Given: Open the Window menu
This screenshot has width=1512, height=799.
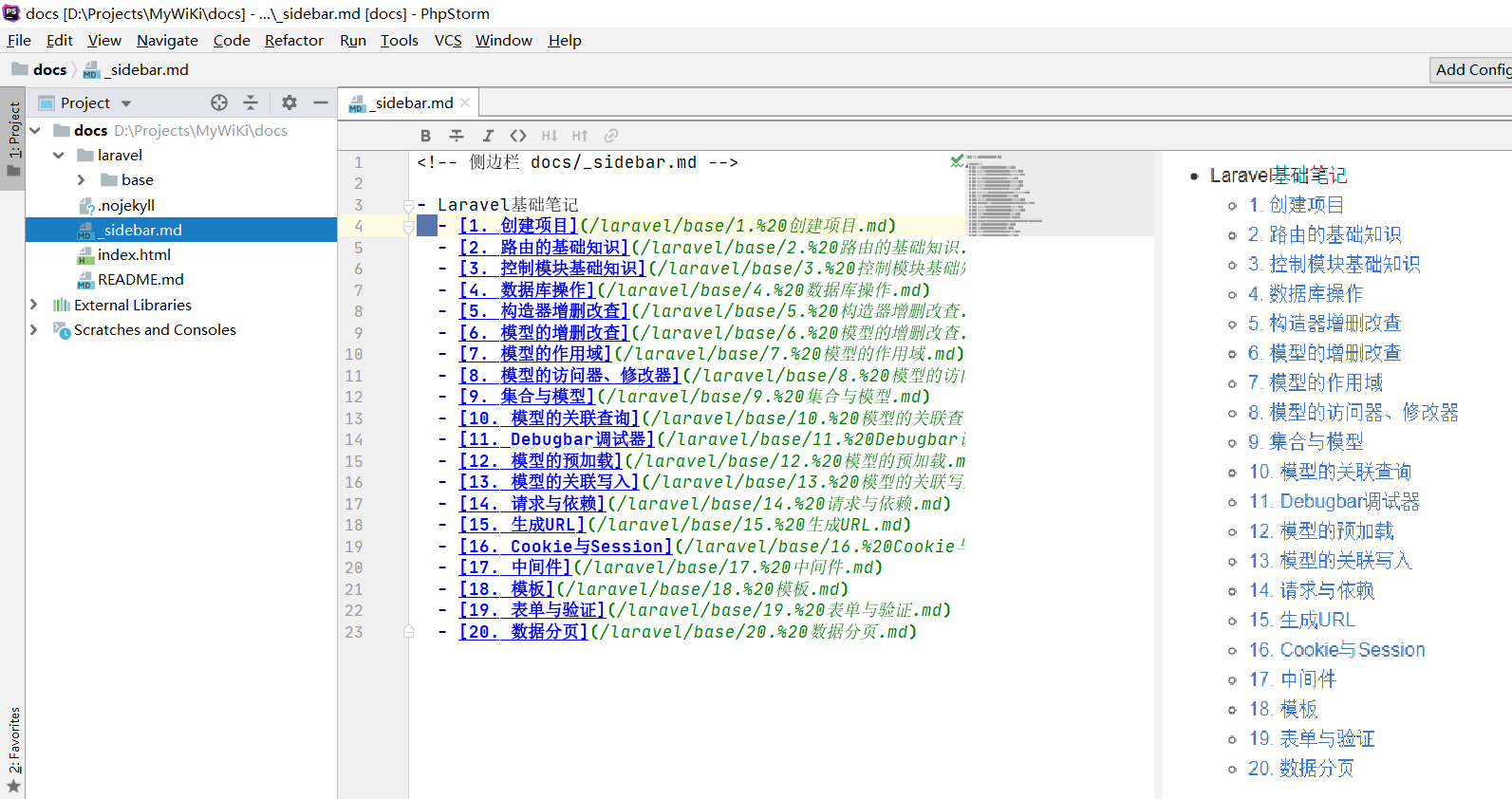Looking at the screenshot, I should (504, 40).
